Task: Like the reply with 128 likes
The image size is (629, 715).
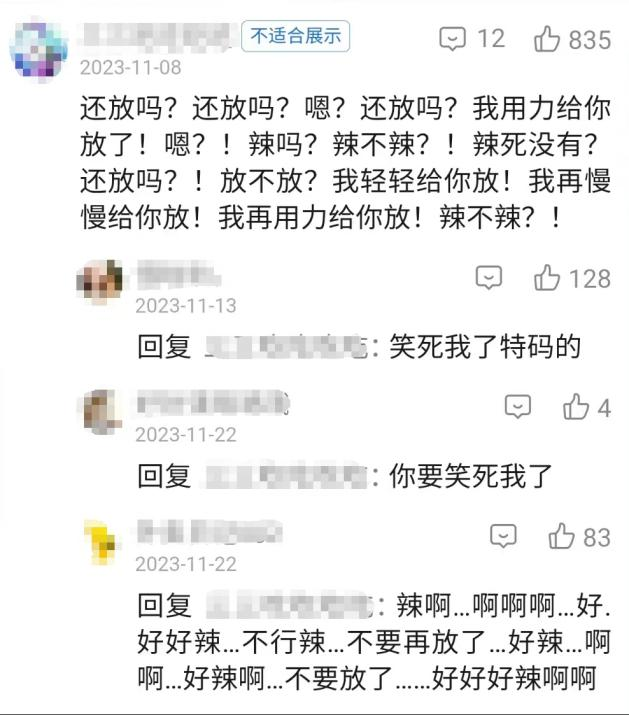Action: (546, 278)
